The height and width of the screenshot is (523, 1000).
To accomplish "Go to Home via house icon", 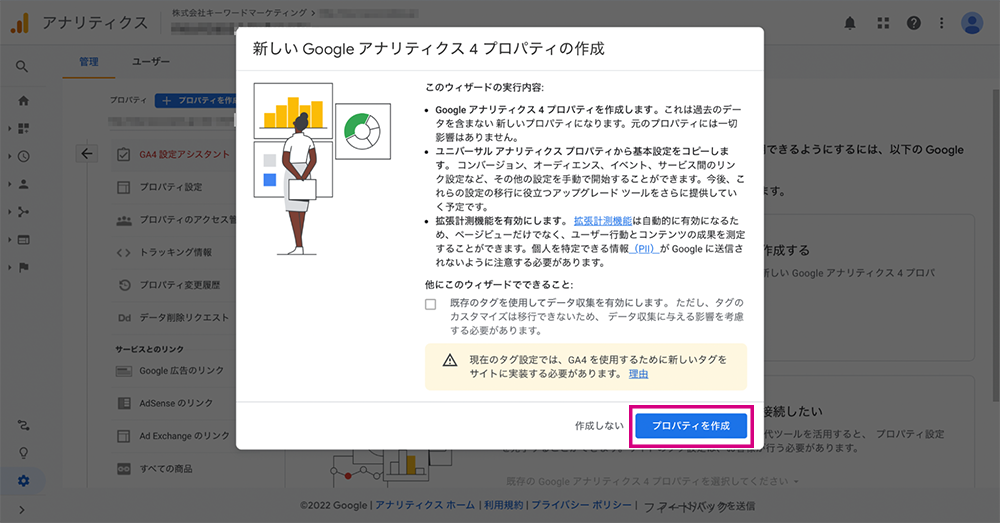I will 24,101.
